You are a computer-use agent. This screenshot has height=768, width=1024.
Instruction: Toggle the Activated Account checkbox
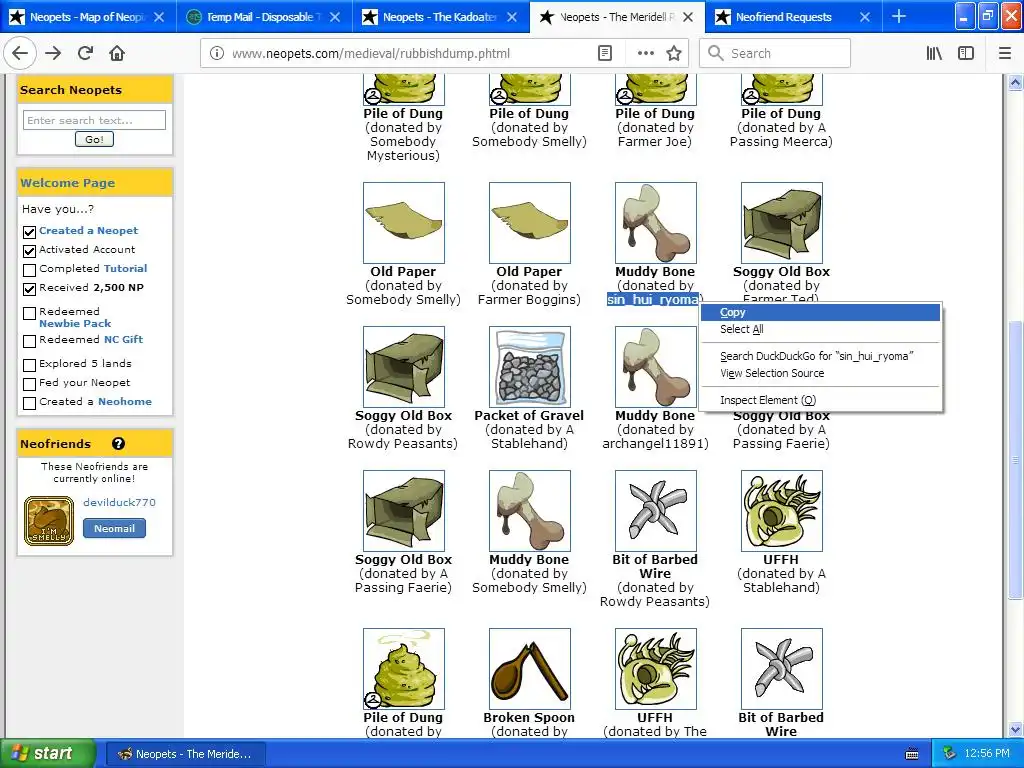click(29, 251)
